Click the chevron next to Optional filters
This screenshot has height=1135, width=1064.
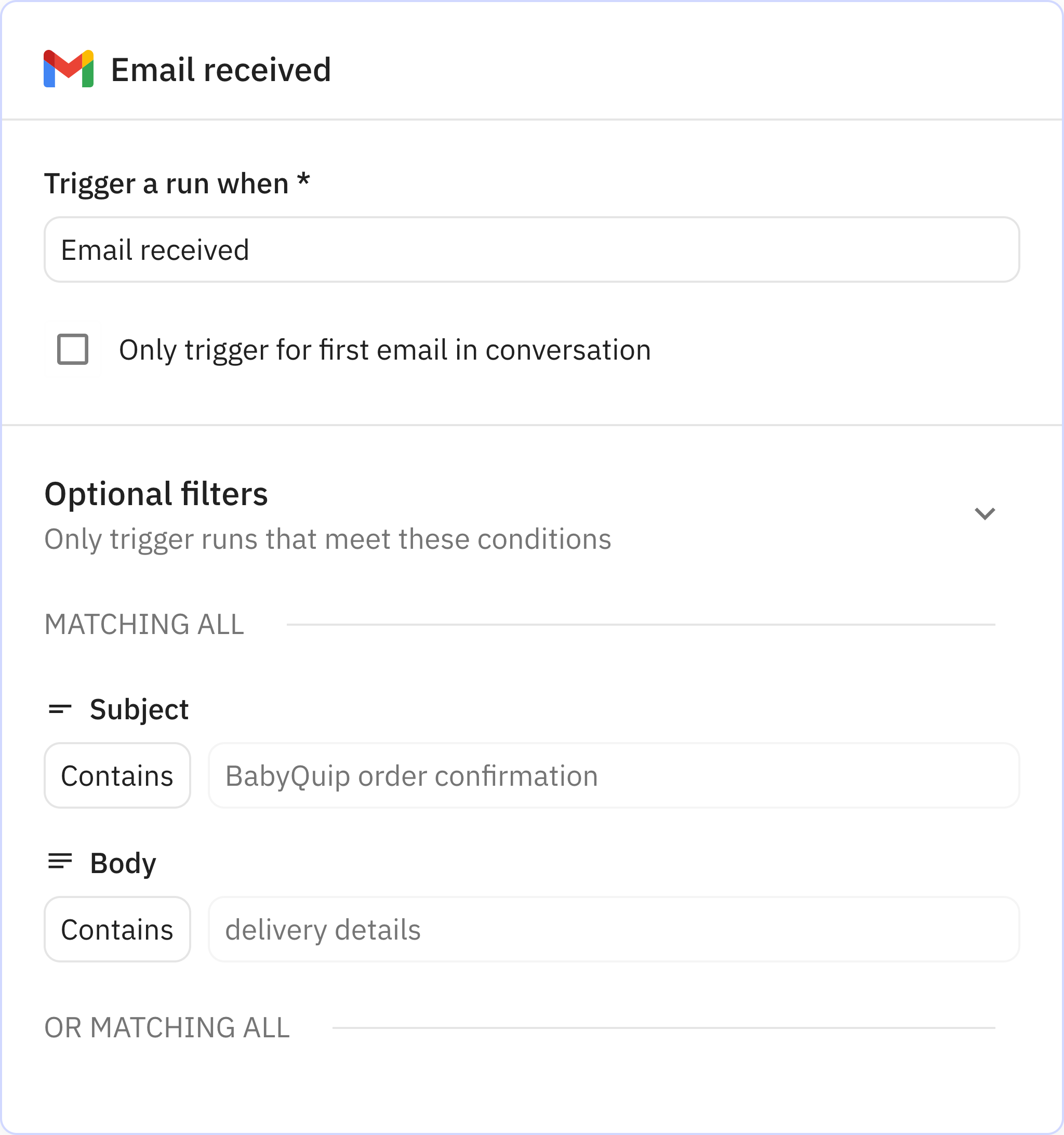click(x=984, y=513)
